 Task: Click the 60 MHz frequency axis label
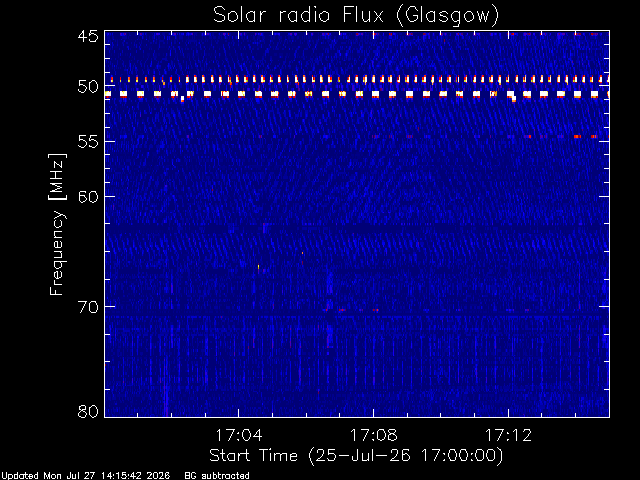pyautogui.click(x=88, y=196)
